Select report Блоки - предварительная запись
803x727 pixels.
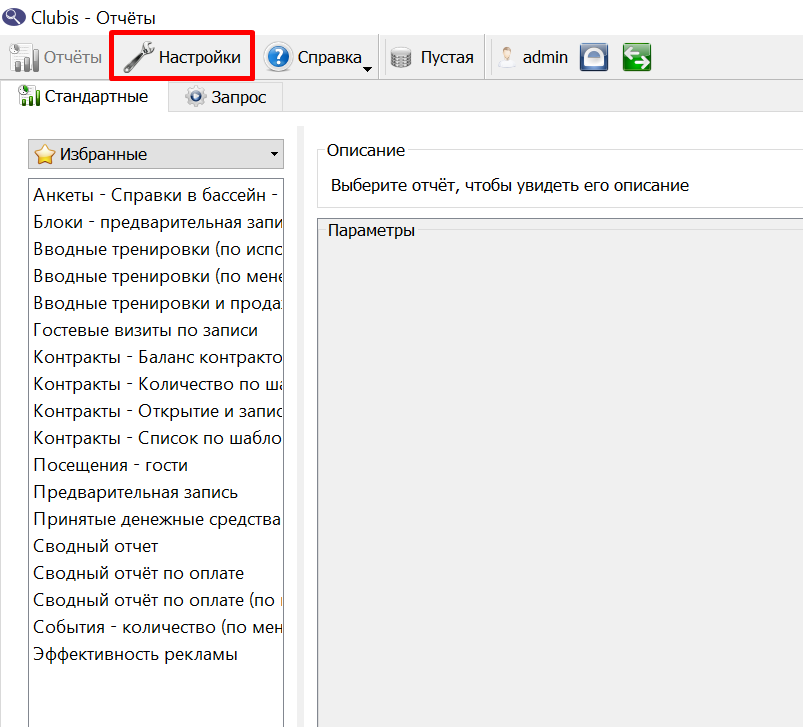click(x=156, y=222)
